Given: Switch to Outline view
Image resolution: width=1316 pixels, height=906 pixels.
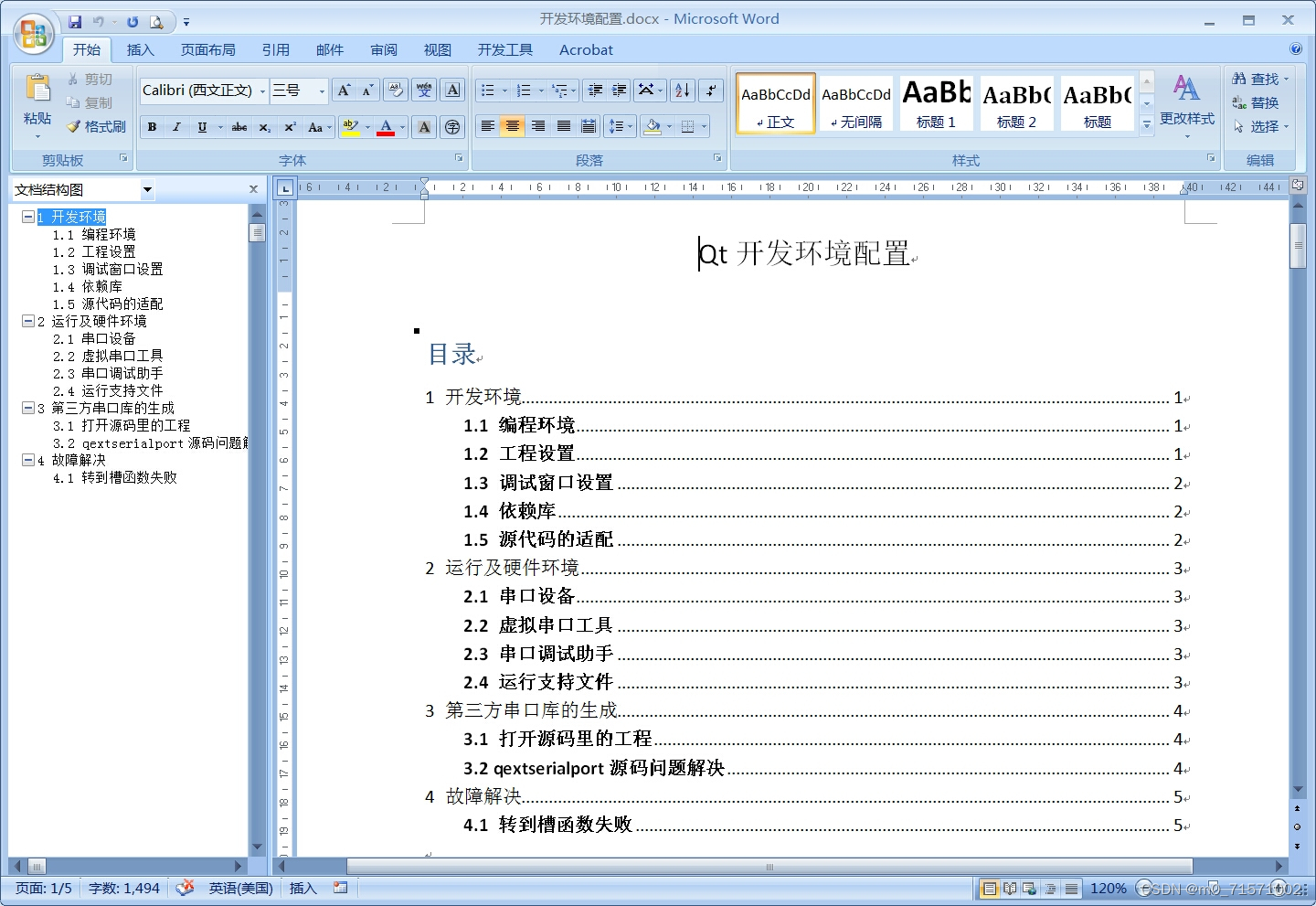Looking at the screenshot, I should [1051, 889].
